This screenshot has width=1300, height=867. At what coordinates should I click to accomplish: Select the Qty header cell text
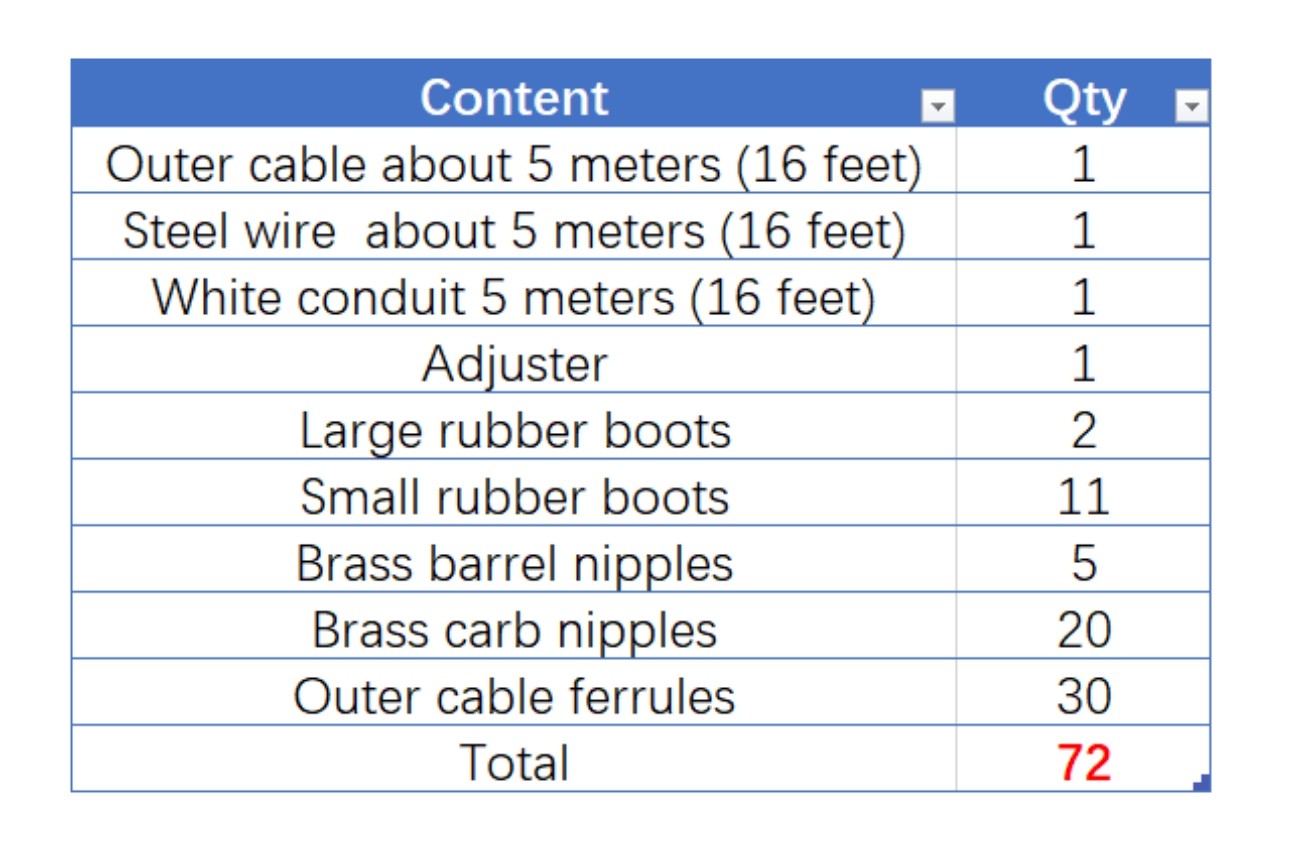(x=1084, y=98)
